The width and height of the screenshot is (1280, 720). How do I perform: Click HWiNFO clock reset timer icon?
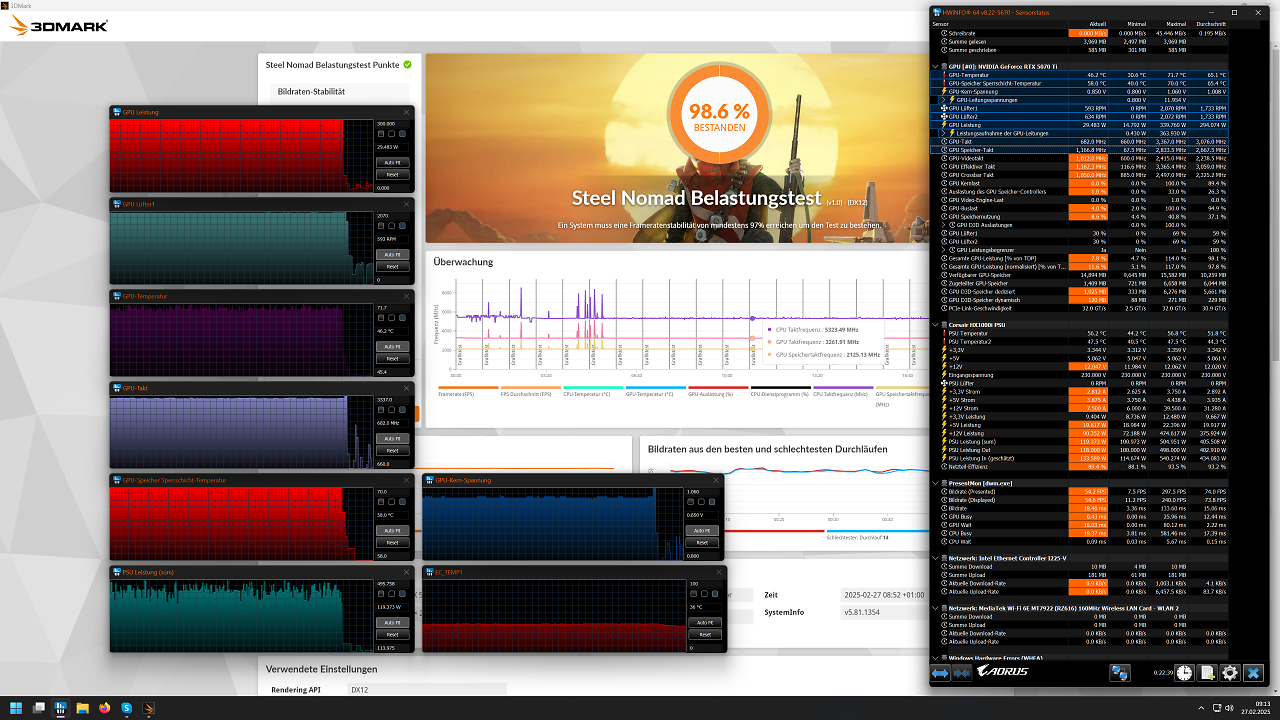pyautogui.click(x=1185, y=674)
